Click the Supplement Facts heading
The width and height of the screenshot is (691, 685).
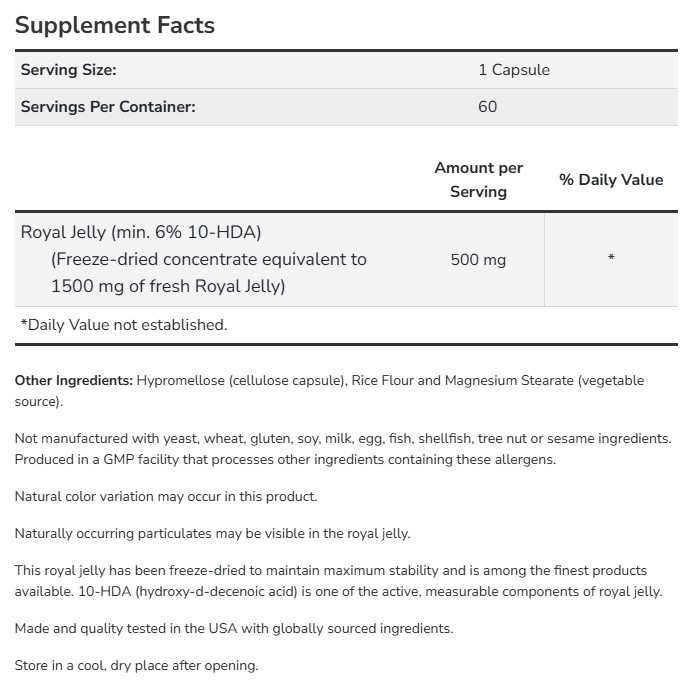(115, 25)
